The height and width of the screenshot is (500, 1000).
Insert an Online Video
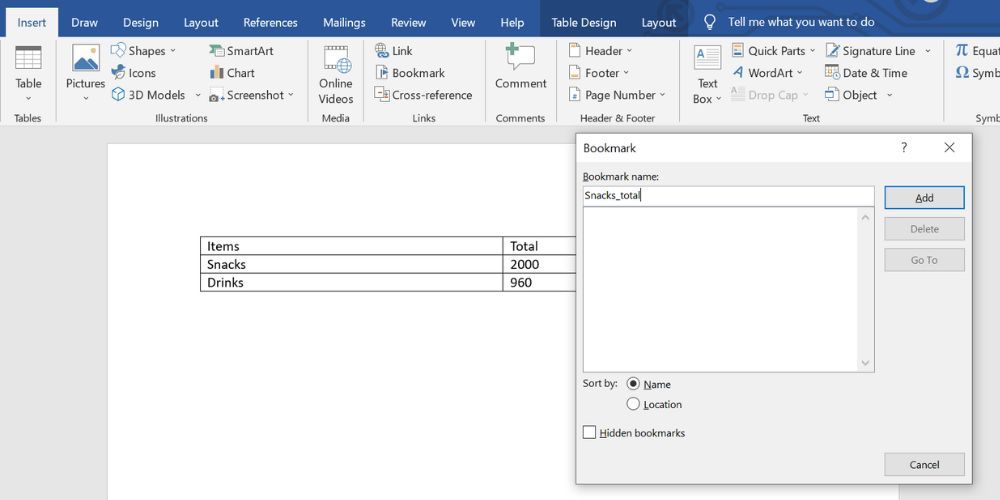[x=336, y=74]
